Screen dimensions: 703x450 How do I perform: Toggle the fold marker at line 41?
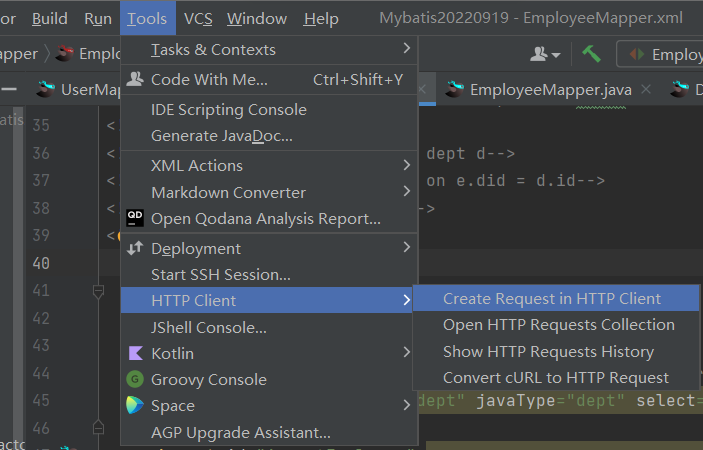coord(98,291)
